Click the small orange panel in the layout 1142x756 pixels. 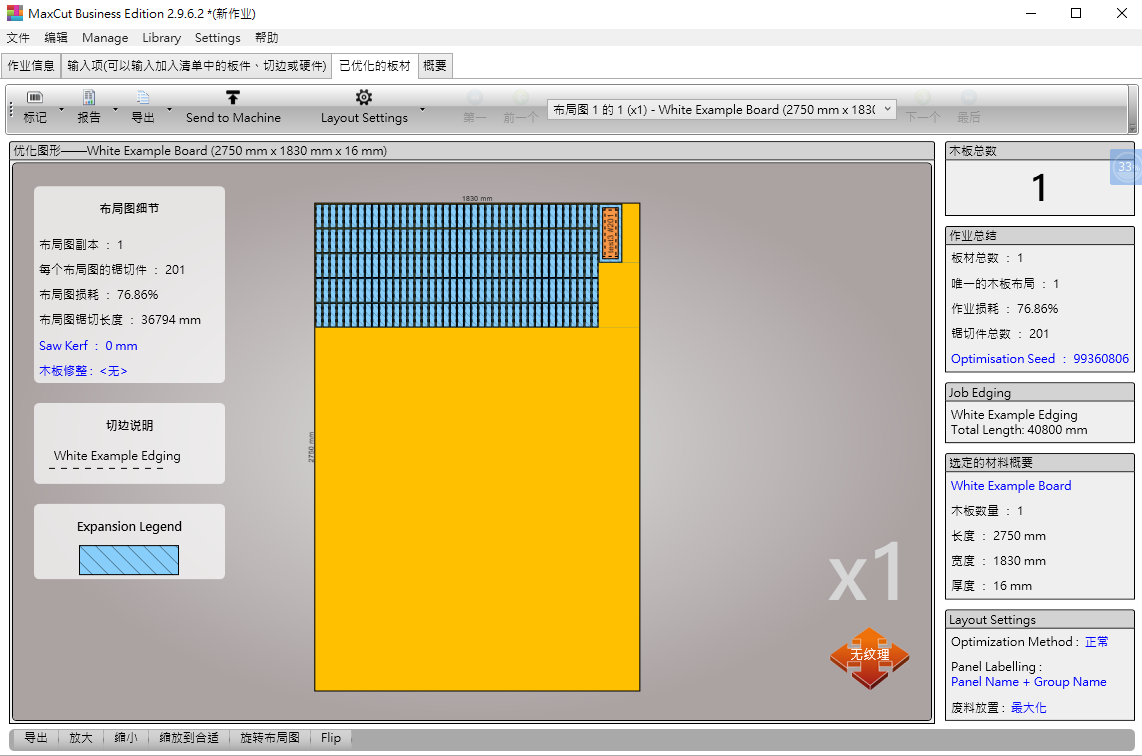(x=610, y=233)
